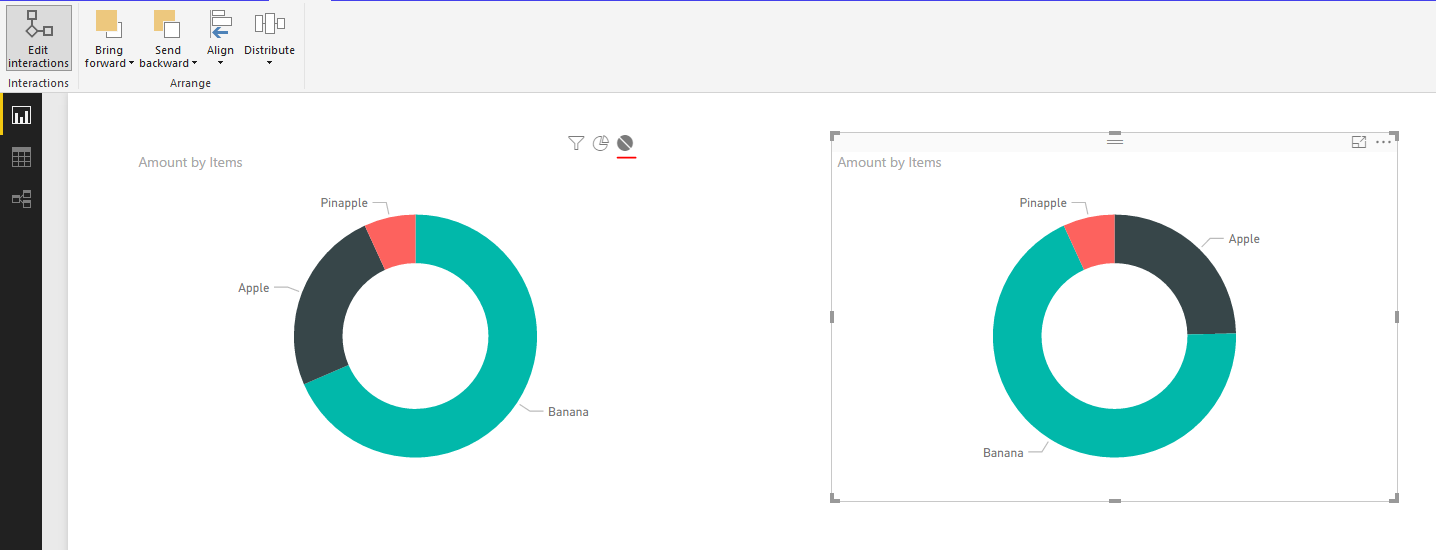Open the Distribute dropdown
Viewport: 1436px width, 550px height.
[x=269, y=39]
